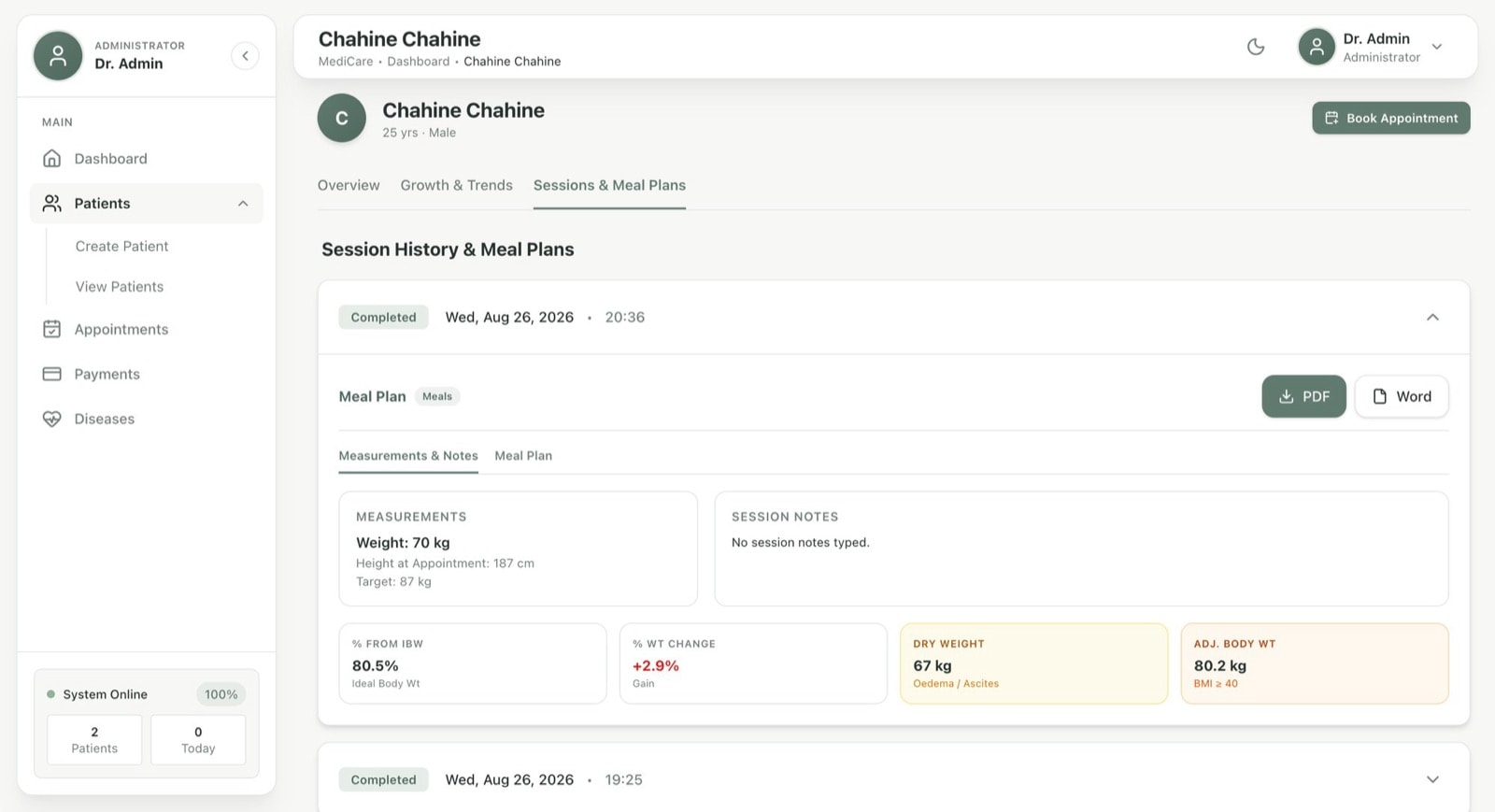Click the Completed badge on the 20:36 session

point(383,318)
